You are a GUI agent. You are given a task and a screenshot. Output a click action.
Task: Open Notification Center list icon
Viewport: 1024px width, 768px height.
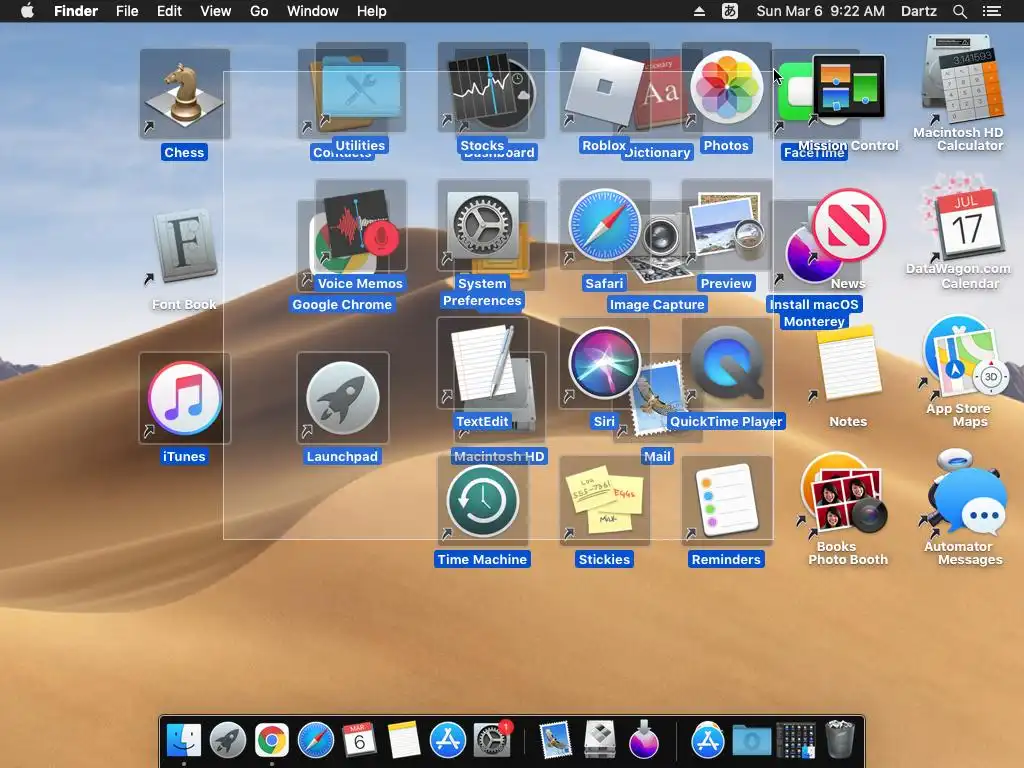992,11
